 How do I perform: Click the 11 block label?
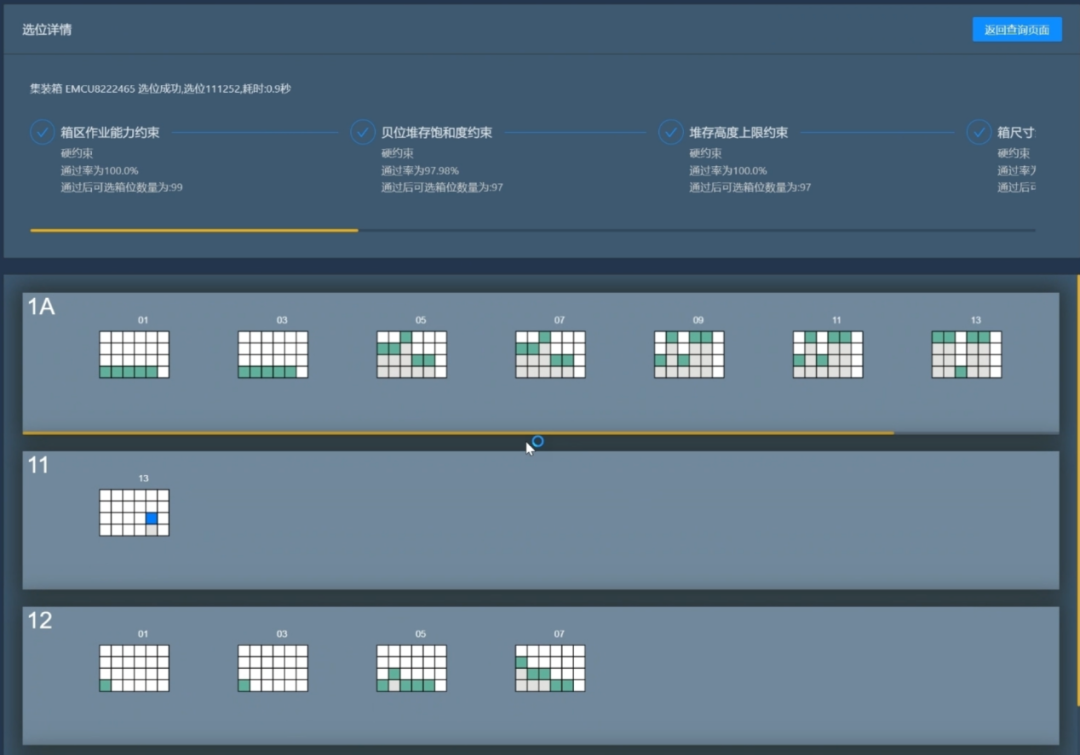click(39, 465)
